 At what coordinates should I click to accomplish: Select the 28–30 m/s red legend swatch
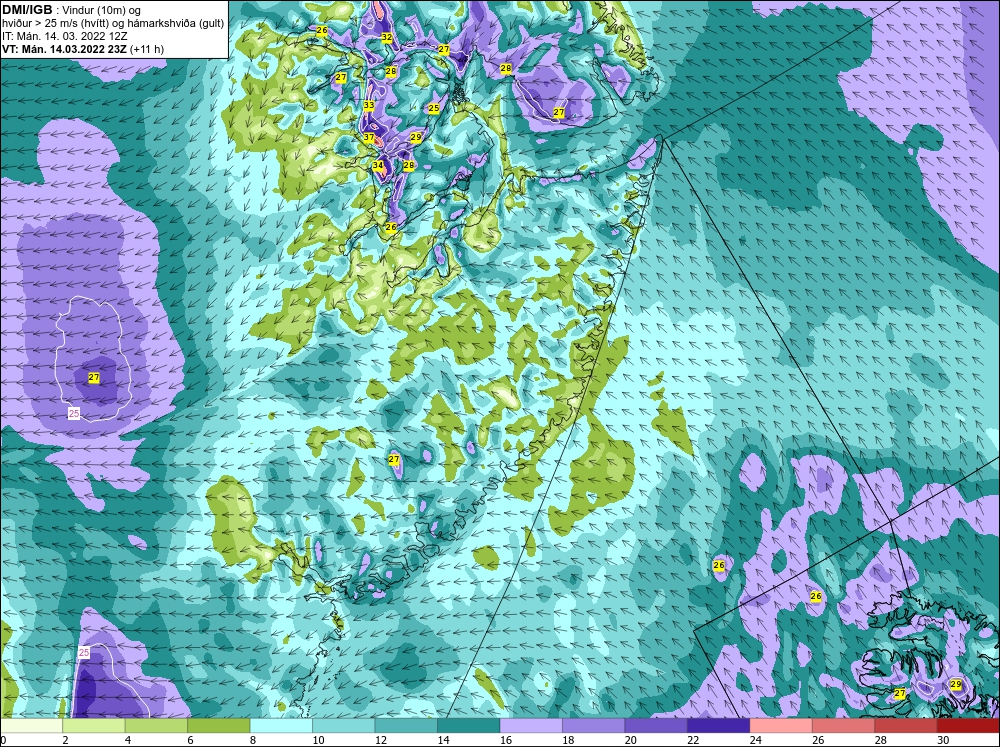[x=906, y=726]
